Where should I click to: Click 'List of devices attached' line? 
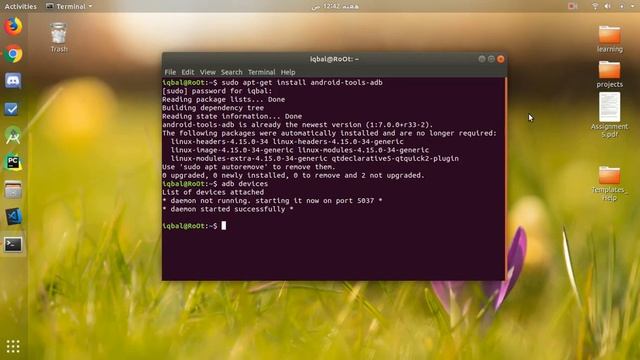tap(213, 192)
